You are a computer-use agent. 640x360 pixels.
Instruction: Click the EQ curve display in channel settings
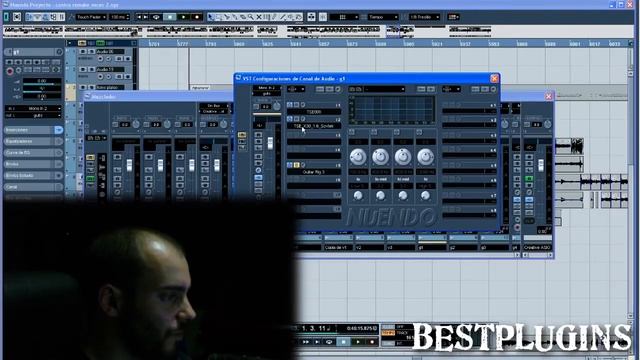pos(391,109)
